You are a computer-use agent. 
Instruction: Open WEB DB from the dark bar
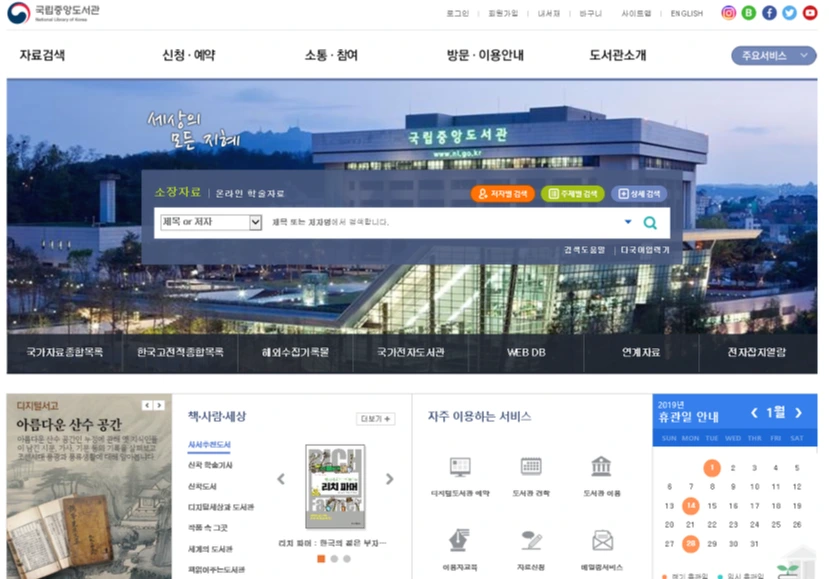coord(526,352)
